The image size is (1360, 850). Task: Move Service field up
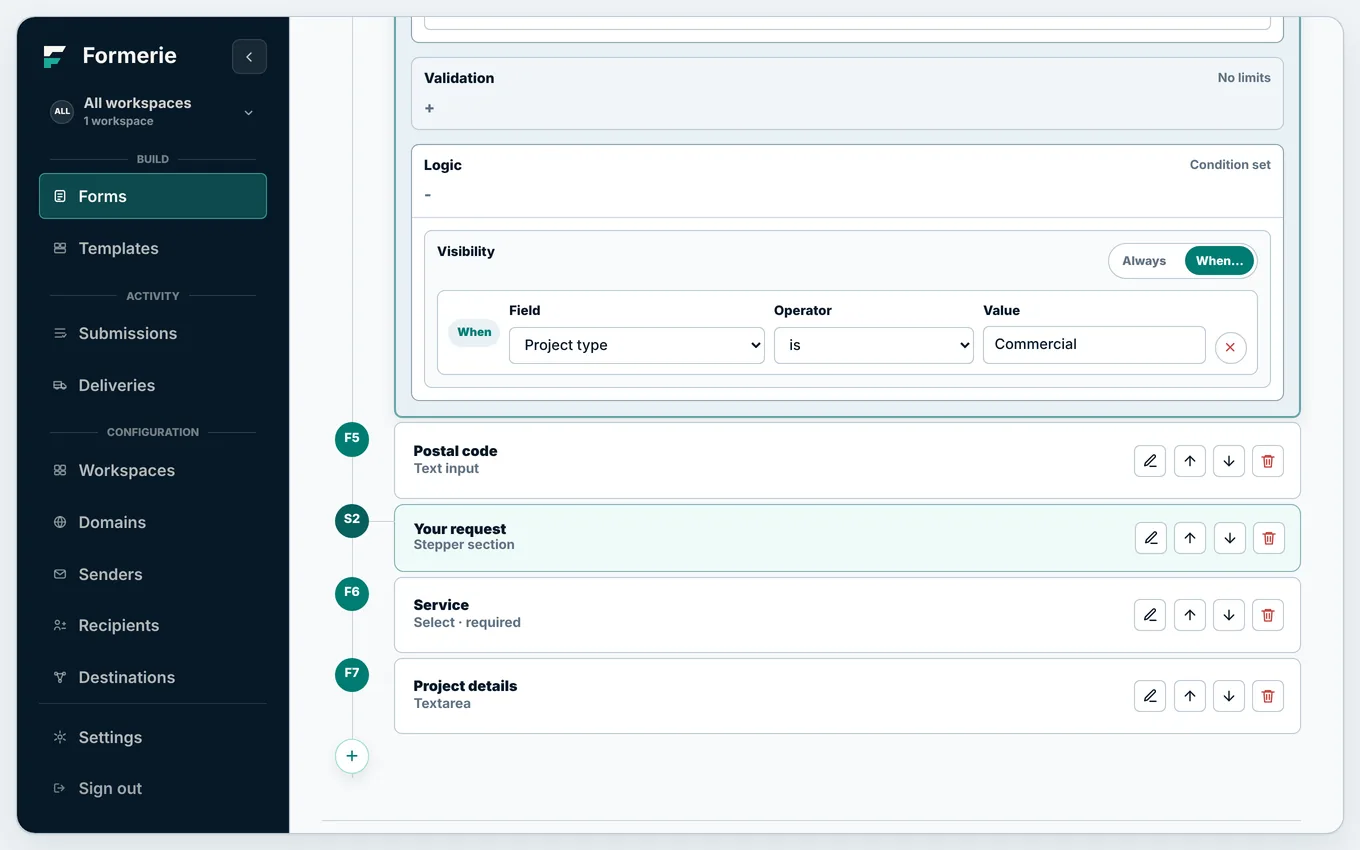click(1189, 615)
